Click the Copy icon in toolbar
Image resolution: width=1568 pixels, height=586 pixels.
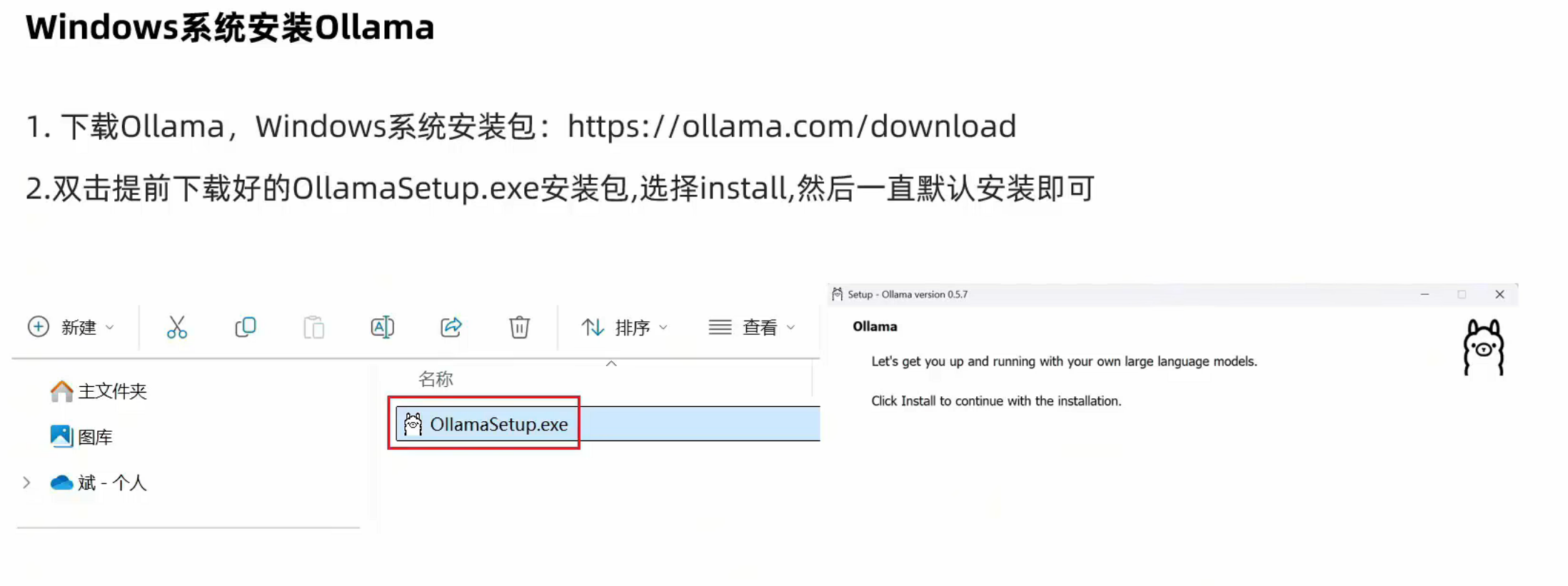pos(245,327)
